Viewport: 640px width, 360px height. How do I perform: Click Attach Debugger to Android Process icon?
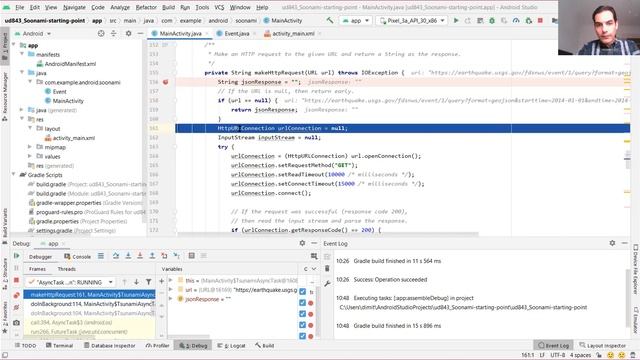[x=529, y=20]
